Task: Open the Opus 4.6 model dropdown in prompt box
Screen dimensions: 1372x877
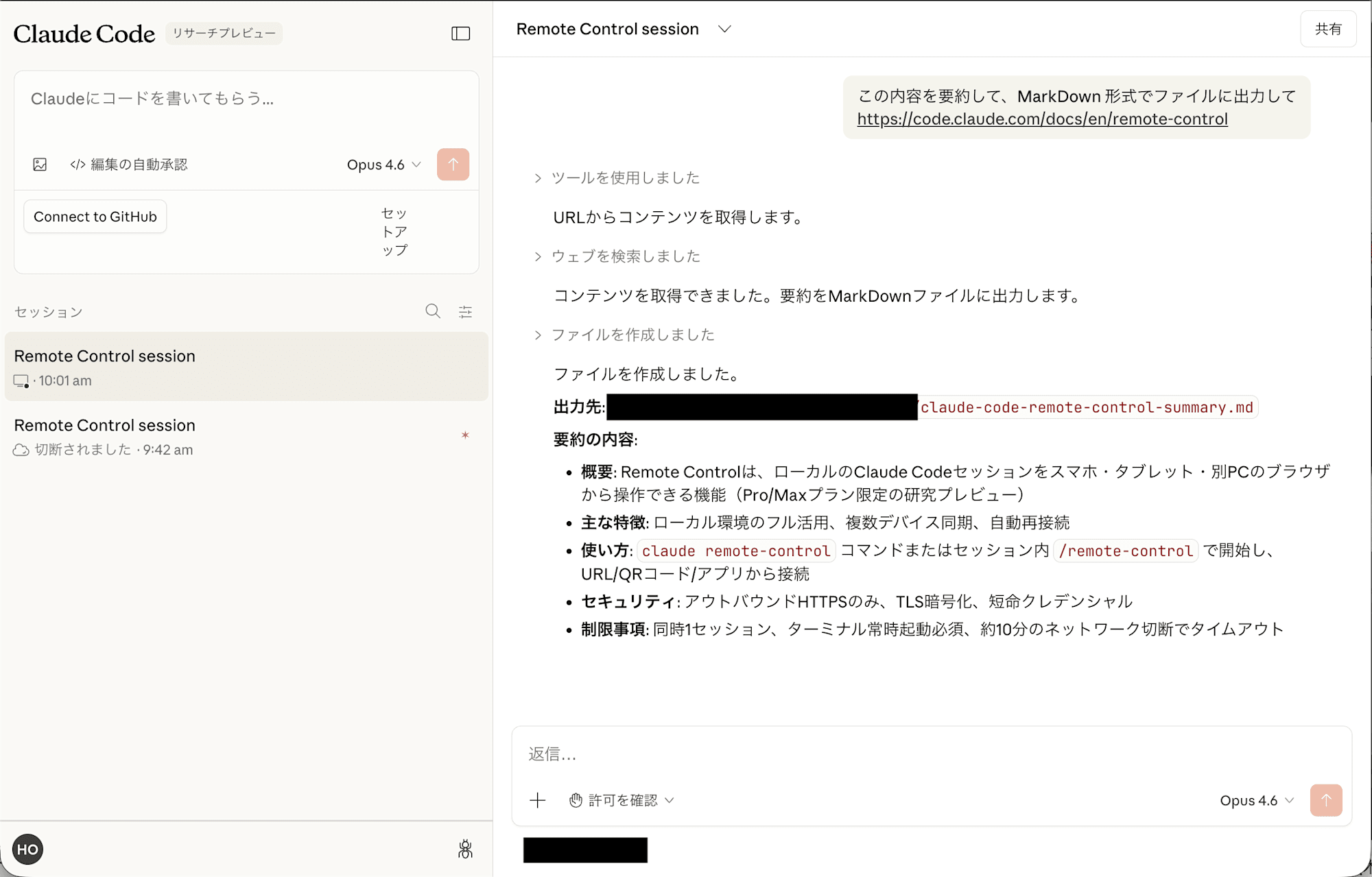Action: tap(383, 165)
